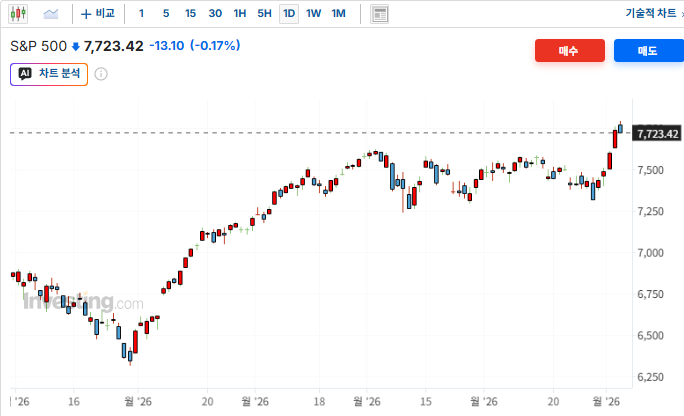The image size is (684, 416).
Task: Click the 7,723.42 current price text
Action: (113, 46)
